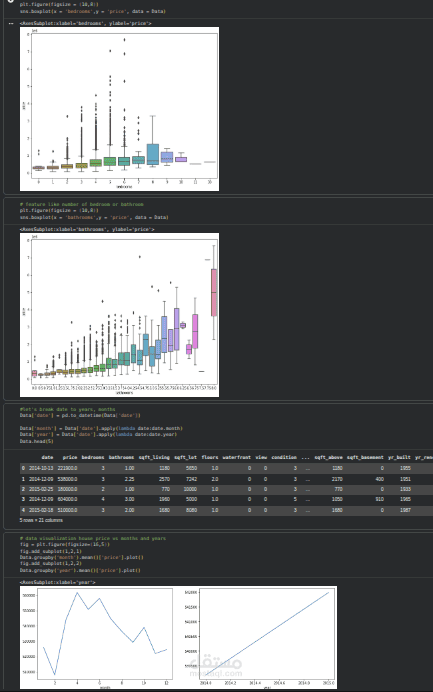Click the 'sqft_living' column header
Screen dimensions: 433x692
(x=154, y=457)
